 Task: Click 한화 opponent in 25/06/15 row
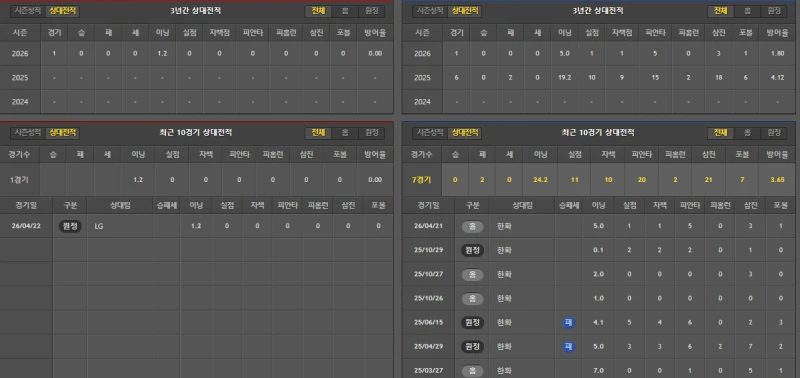(504, 323)
